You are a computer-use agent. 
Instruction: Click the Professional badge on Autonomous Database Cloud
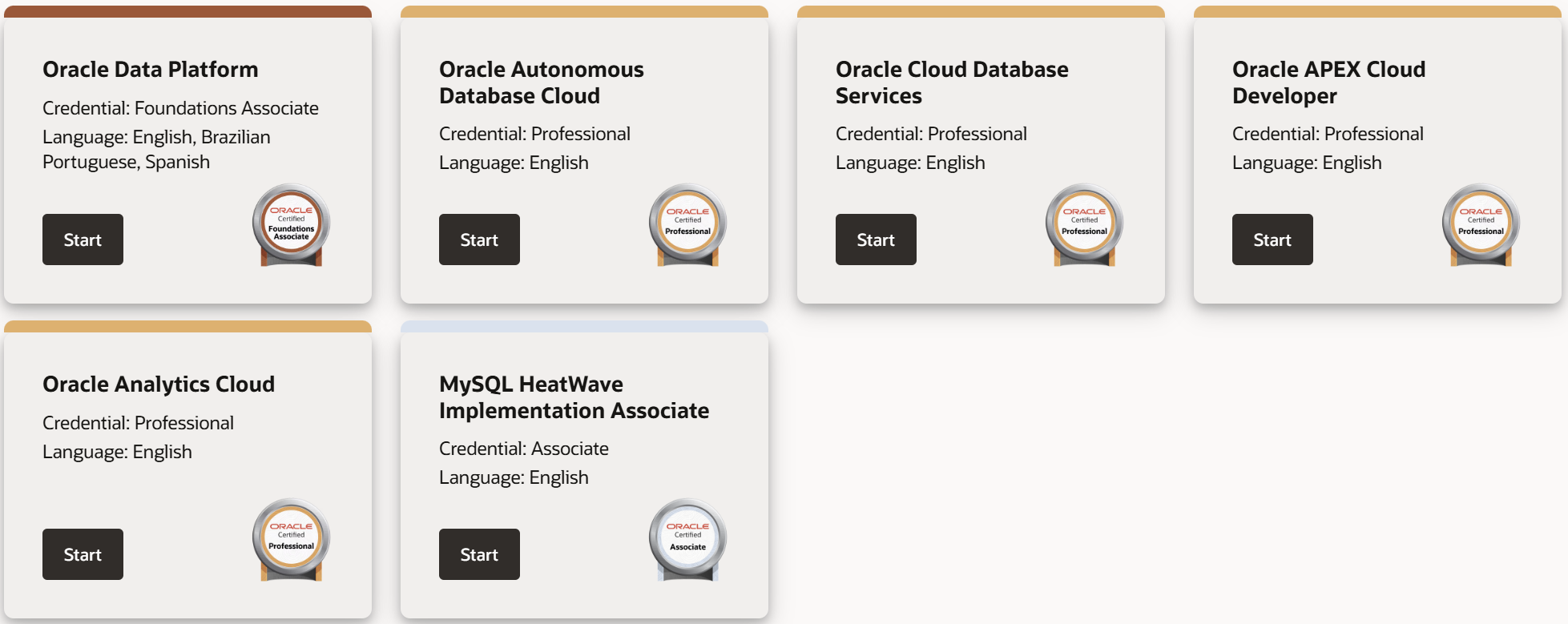pyautogui.click(x=688, y=225)
